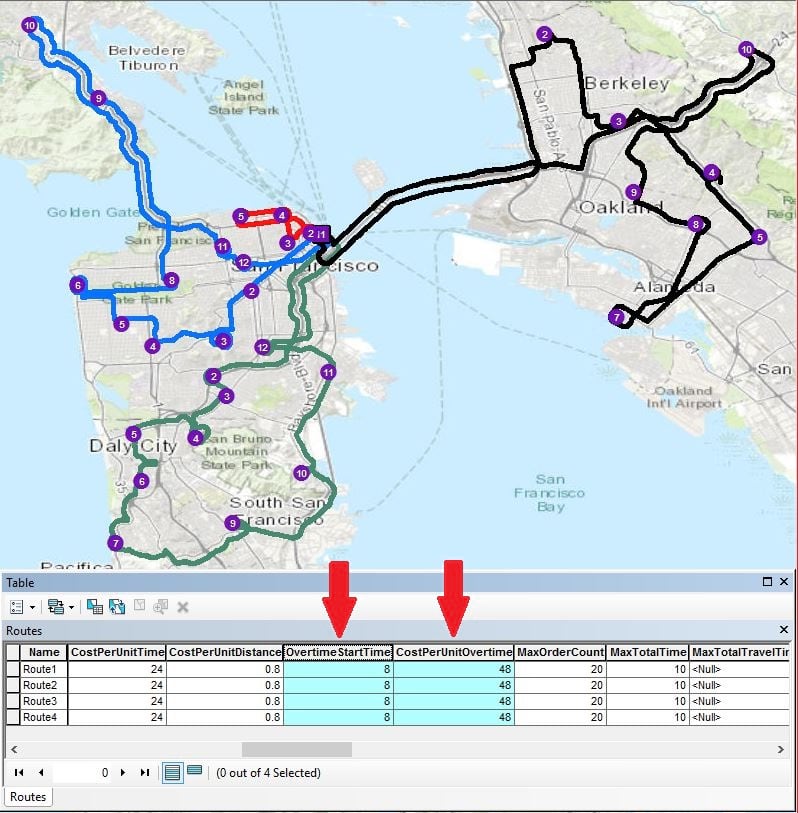Screen dimensions: 798x813
Task: Select the Routes tab at bottom
Action: (x=28, y=796)
